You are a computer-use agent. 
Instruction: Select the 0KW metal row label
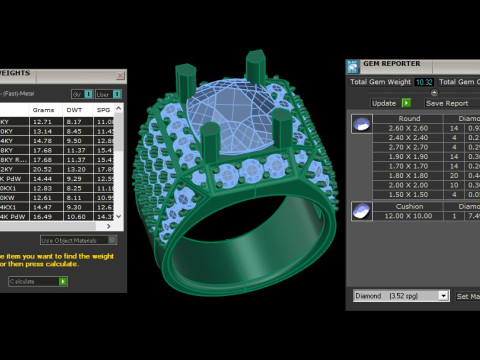coord(14,198)
